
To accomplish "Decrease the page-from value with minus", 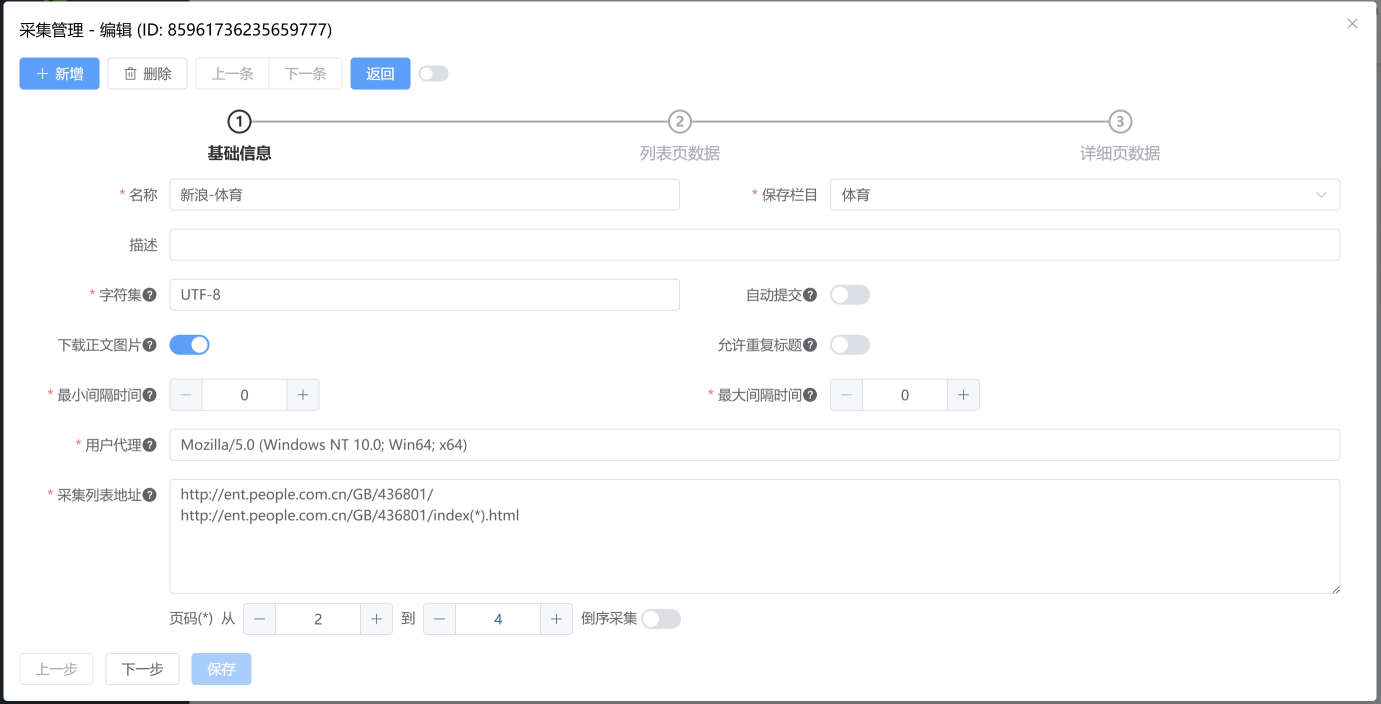I will (259, 619).
